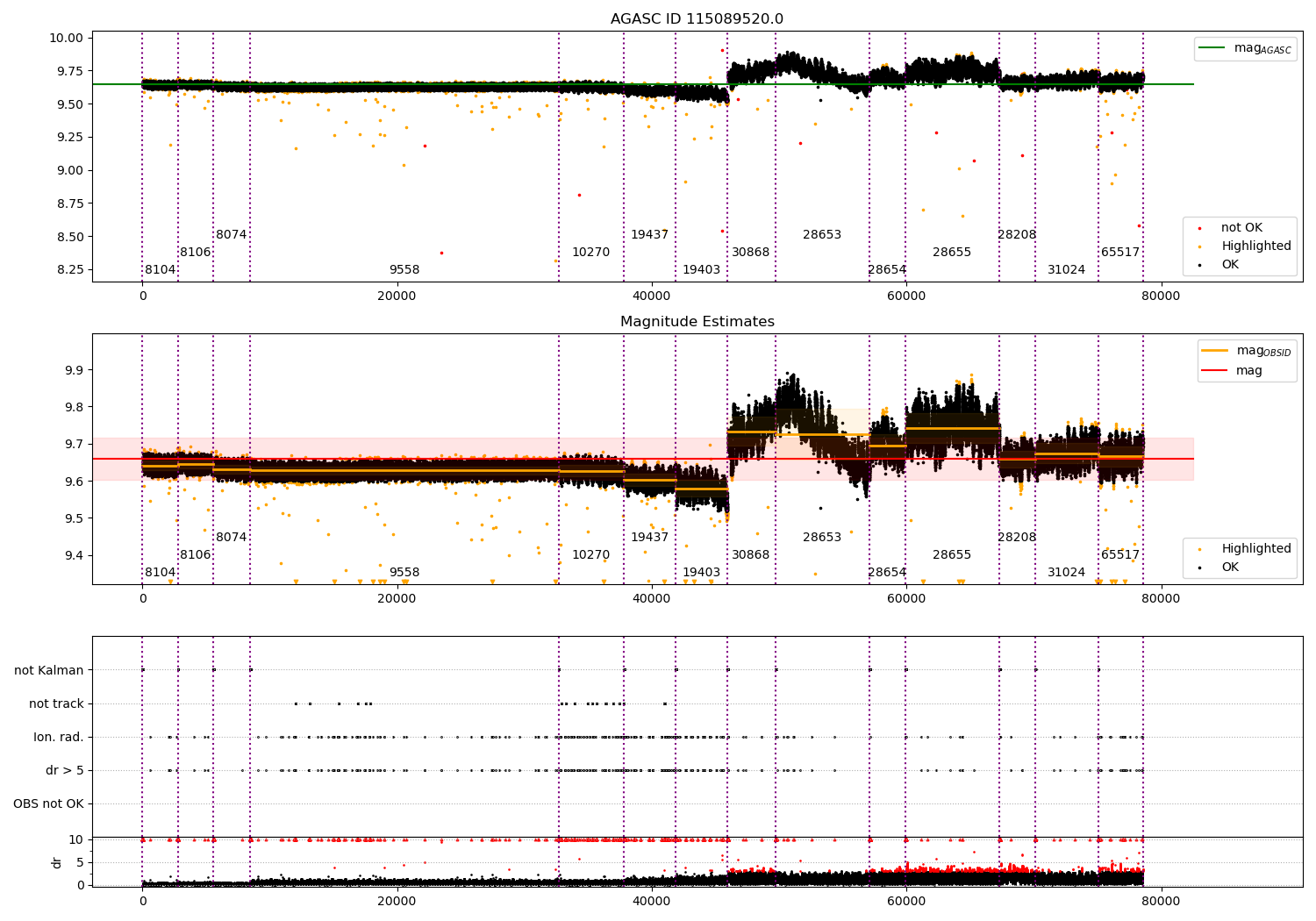Viewport: 1316px width, 921px height.
Task: Click obsid label 19437 in AGASC ID plot
Action: point(650,235)
